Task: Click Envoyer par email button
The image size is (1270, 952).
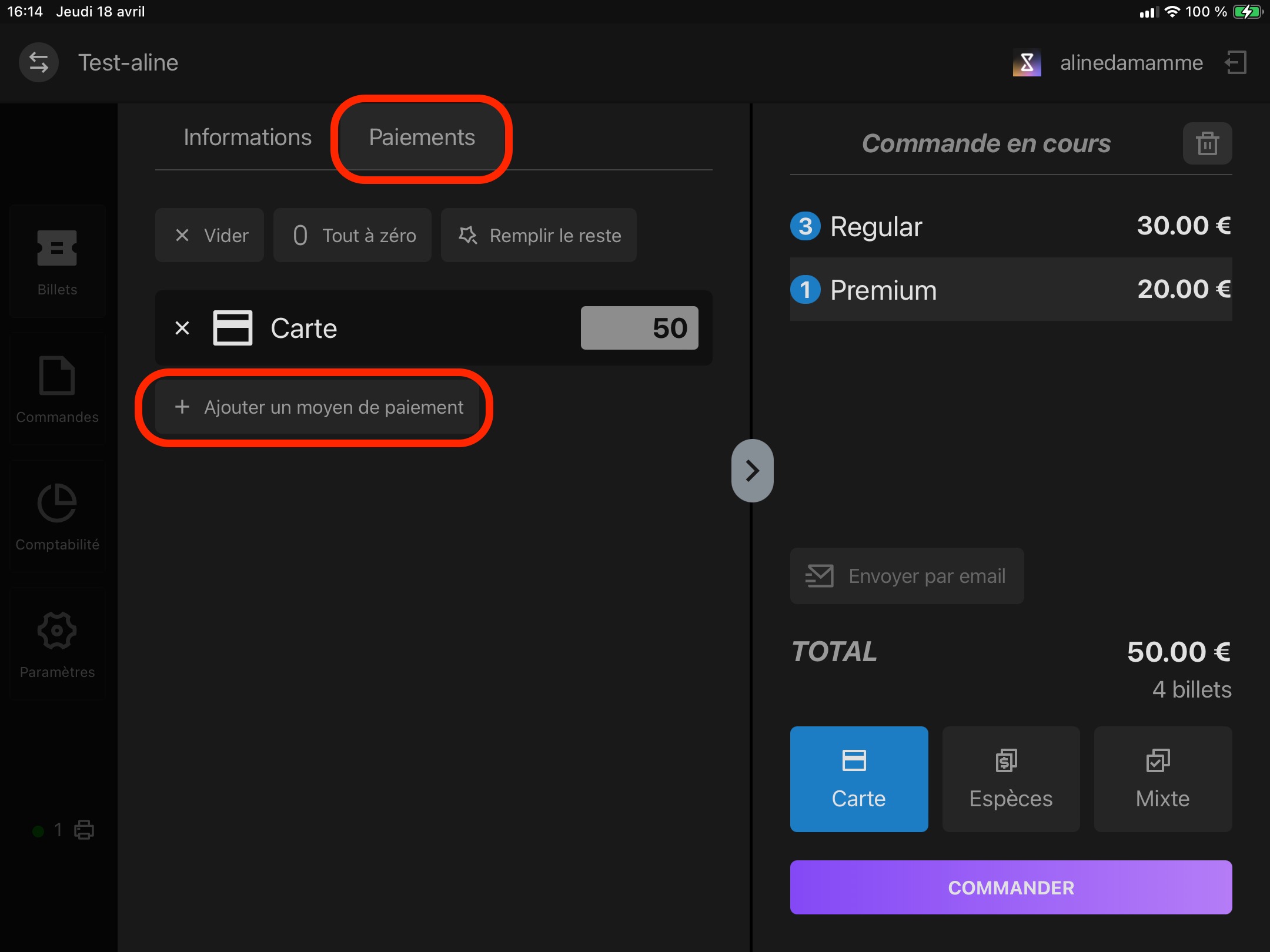Action: (x=907, y=576)
